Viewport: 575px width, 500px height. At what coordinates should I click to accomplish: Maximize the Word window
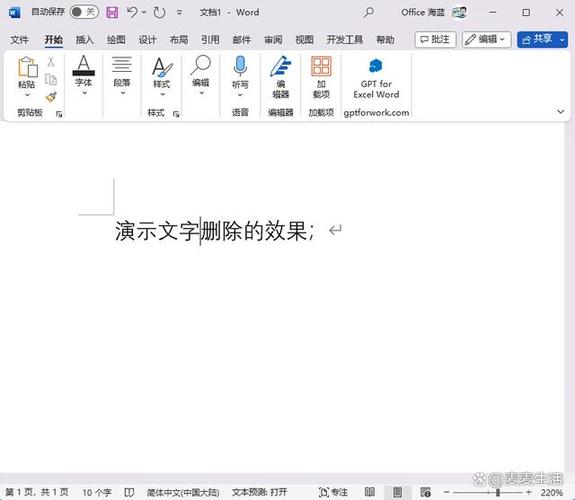point(526,12)
